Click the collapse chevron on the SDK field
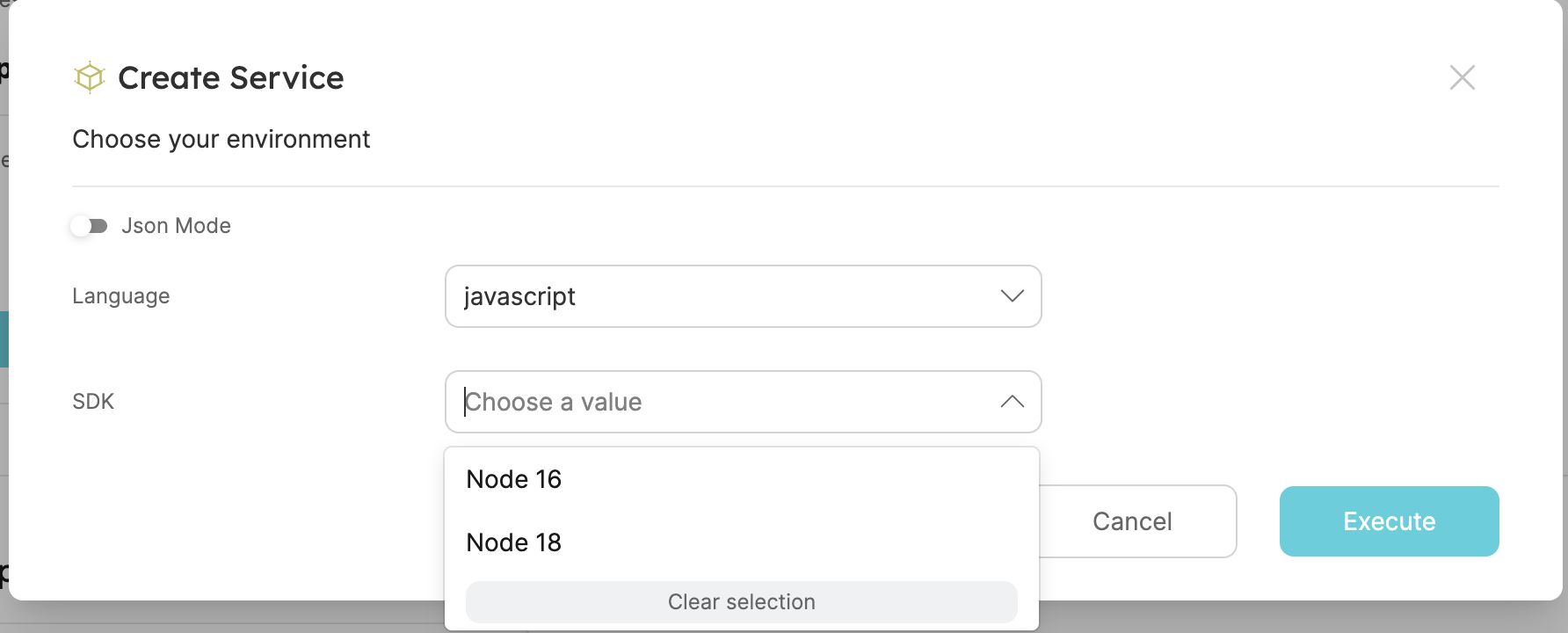 [1012, 402]
